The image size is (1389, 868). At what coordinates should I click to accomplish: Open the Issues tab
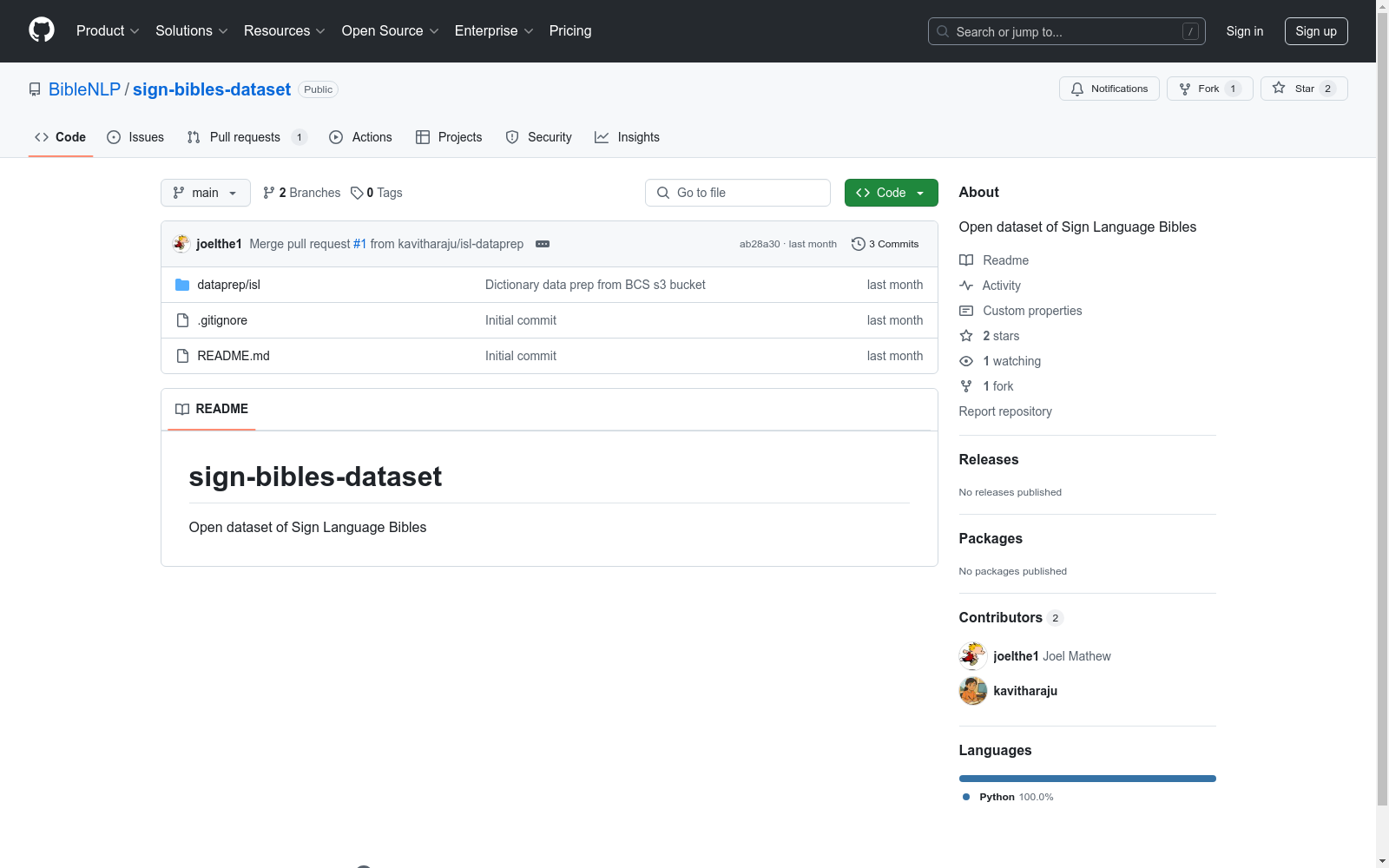[135, 137]
